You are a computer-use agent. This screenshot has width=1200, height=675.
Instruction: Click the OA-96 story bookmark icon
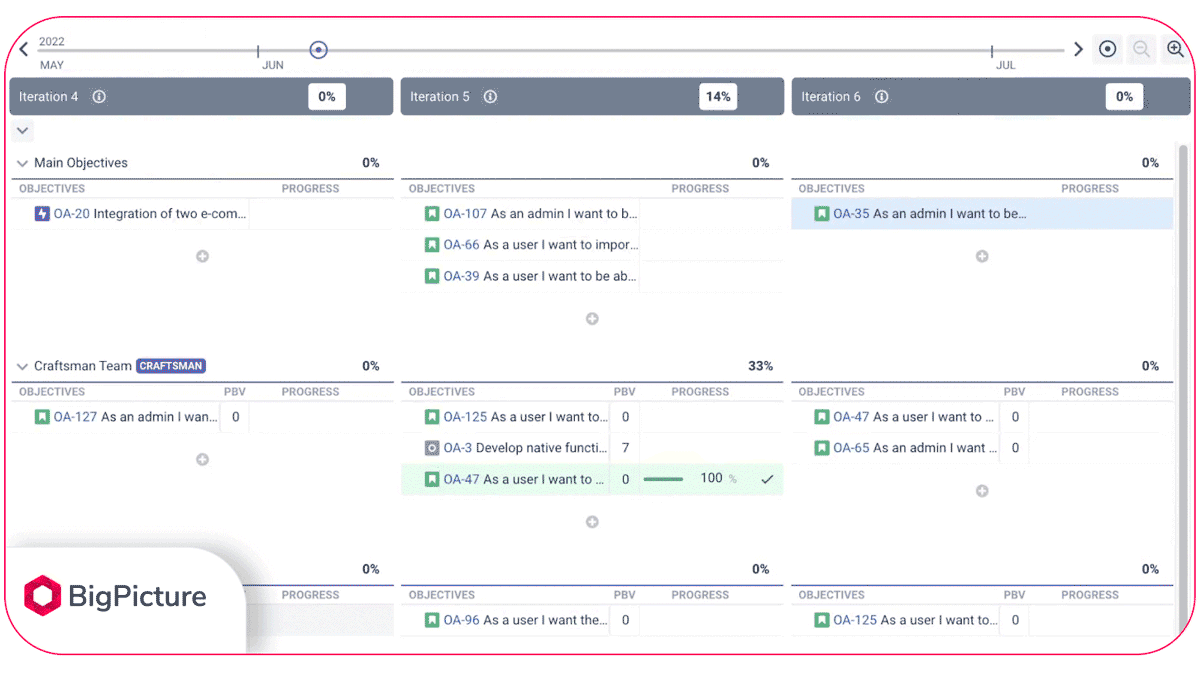(x=432, y=620)
